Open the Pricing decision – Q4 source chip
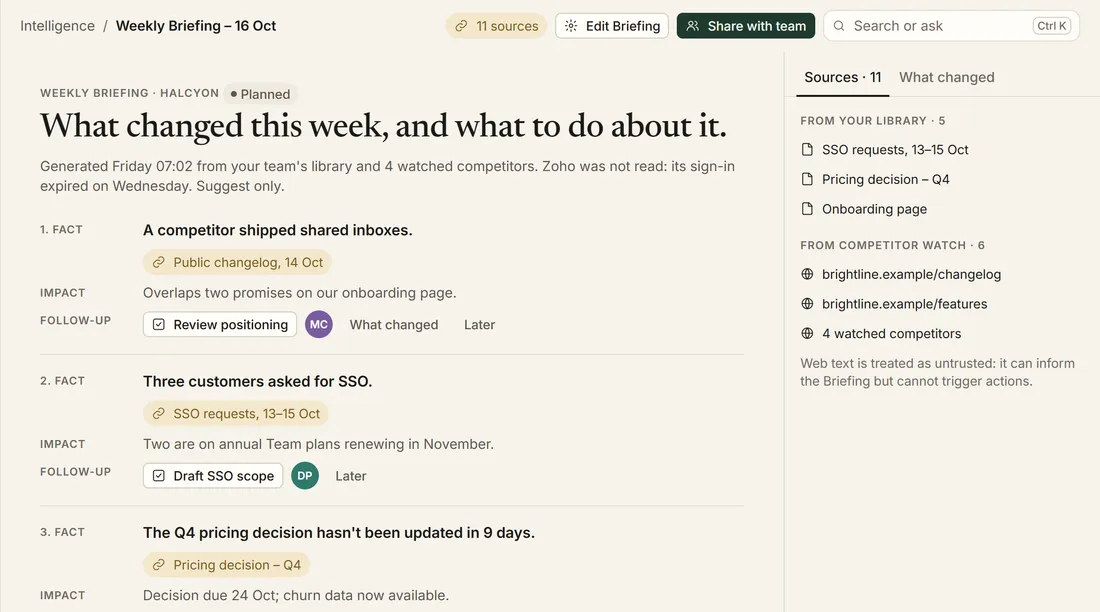1100x612 pixels. 227,565
